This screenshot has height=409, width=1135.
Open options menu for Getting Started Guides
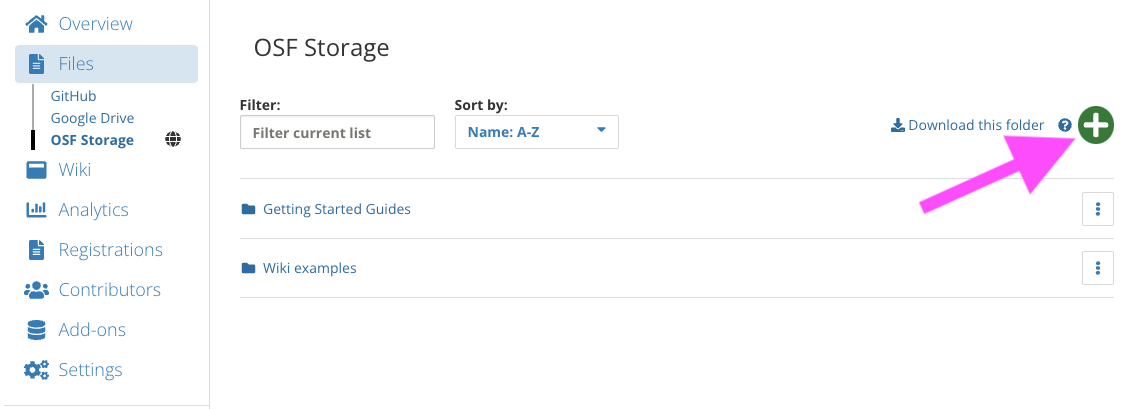[x=1098, y=209]
